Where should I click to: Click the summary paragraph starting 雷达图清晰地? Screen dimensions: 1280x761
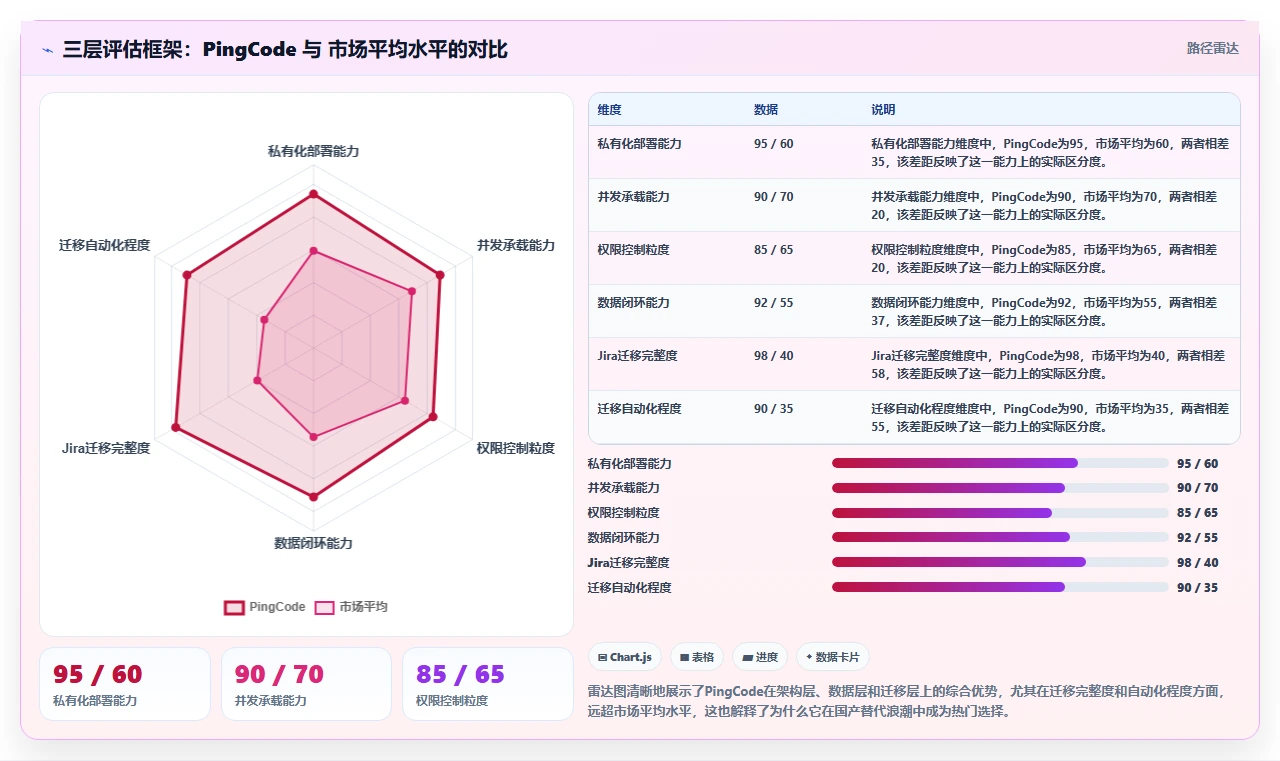point(908,701)
